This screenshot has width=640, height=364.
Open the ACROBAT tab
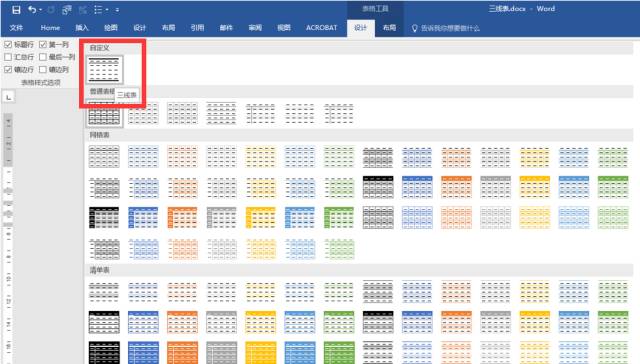tap(322, 28)
